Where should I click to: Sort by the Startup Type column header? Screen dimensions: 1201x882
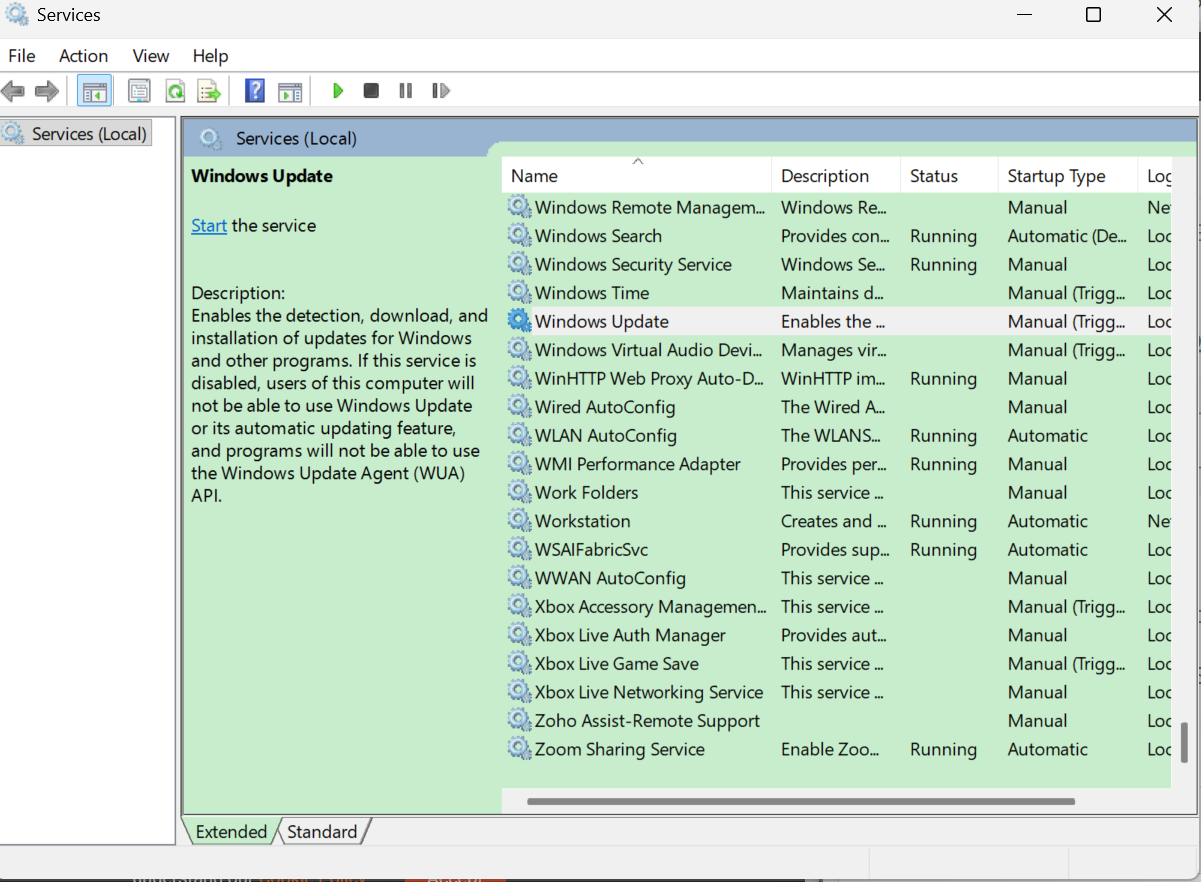(1055, 175)
